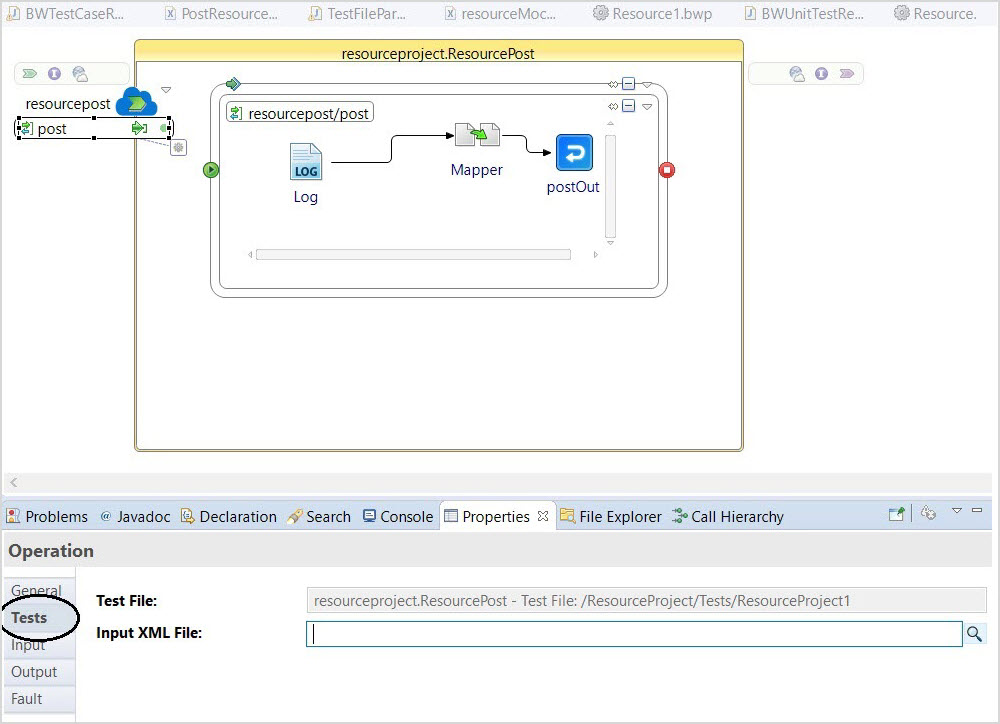Expand the dropdown arrow beside resourcepost service
Viewport: 1000px width, 724px height.
(x=166, y=90)
